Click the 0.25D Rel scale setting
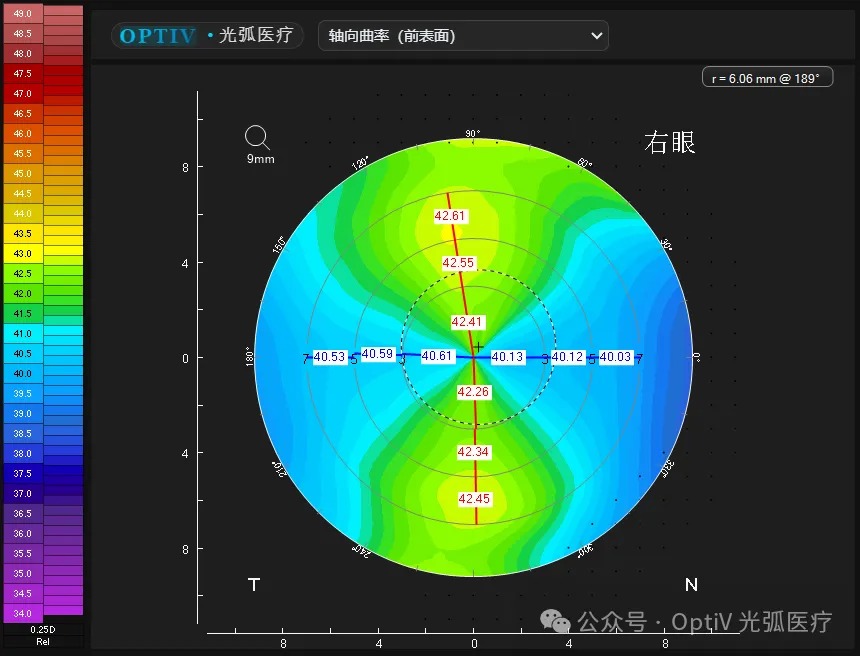The width and height of the screenshot is (860, 656). 44,637
